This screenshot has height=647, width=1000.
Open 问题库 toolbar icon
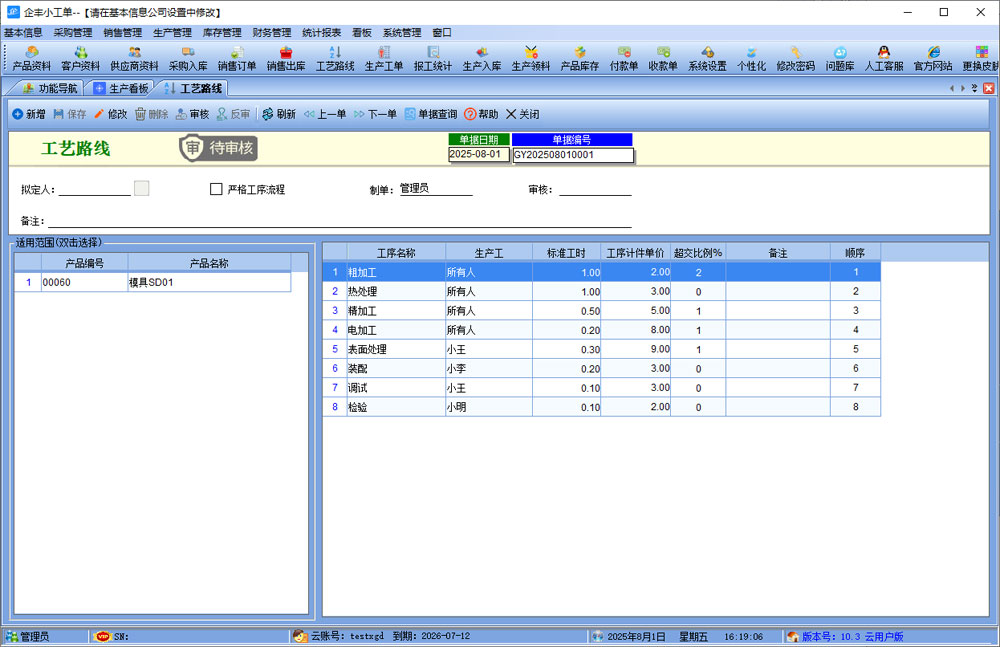[x=840, y=59]
